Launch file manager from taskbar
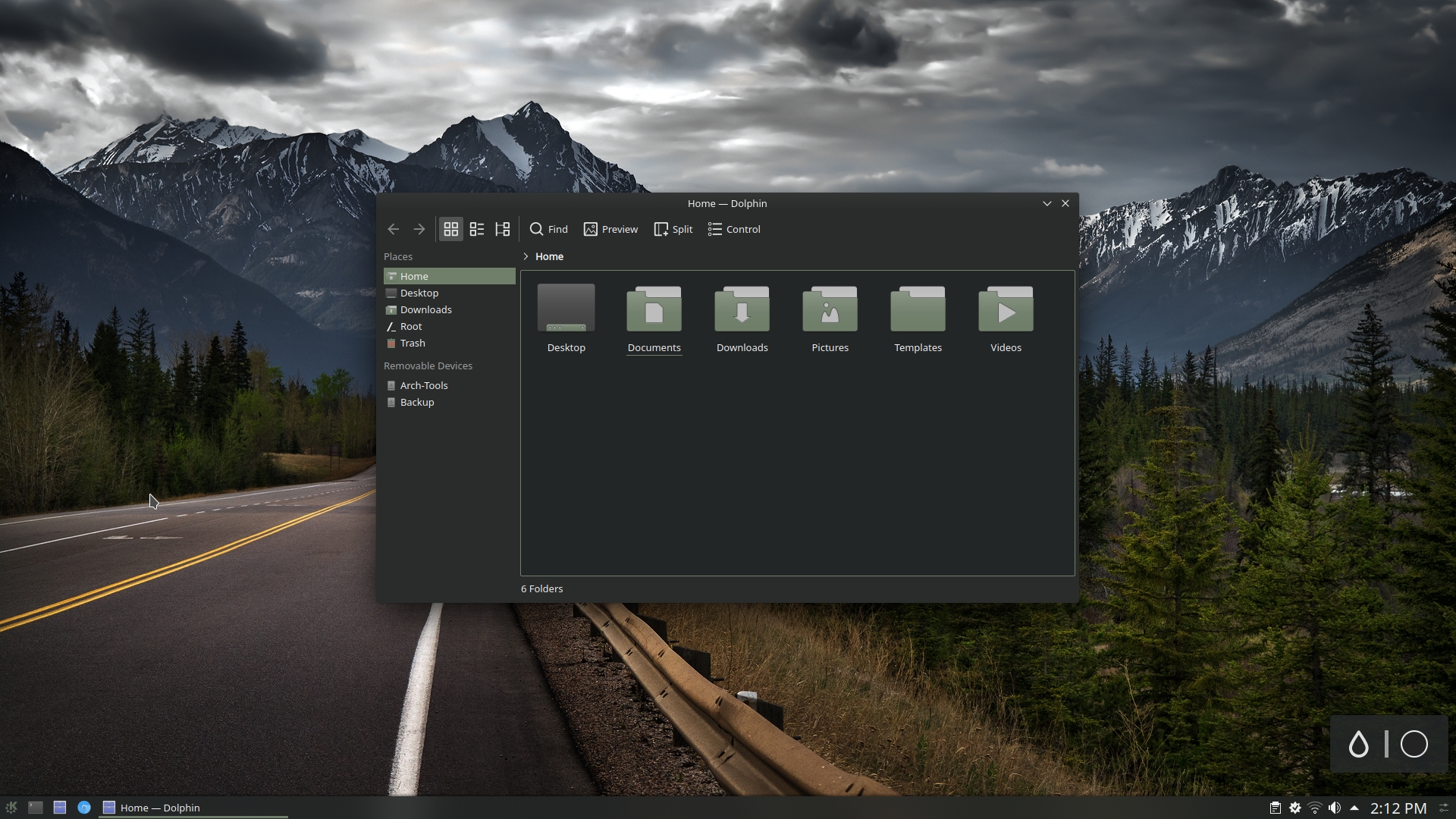This screenshot has height=819, width=1456. click(60, 808)
